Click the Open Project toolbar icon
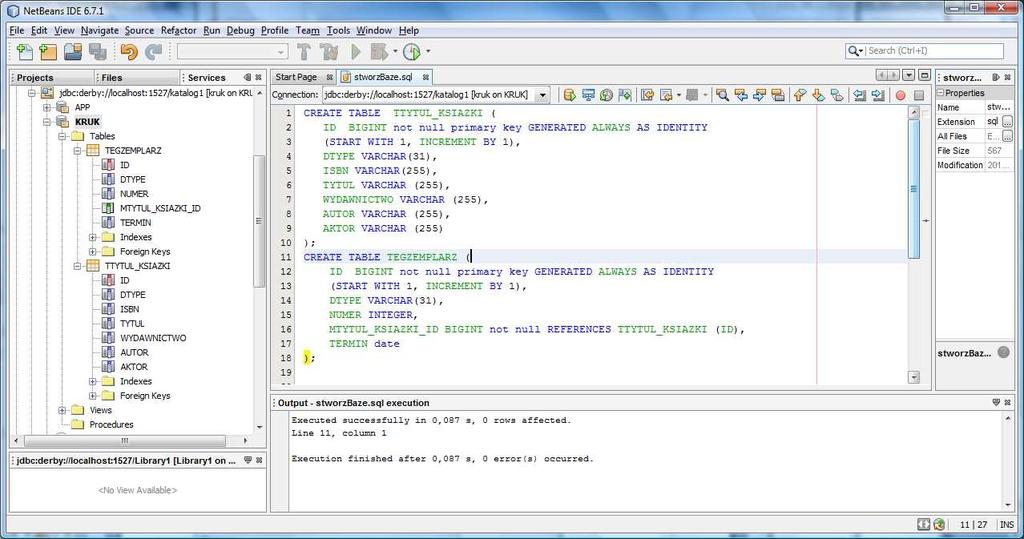 [73, 52]
